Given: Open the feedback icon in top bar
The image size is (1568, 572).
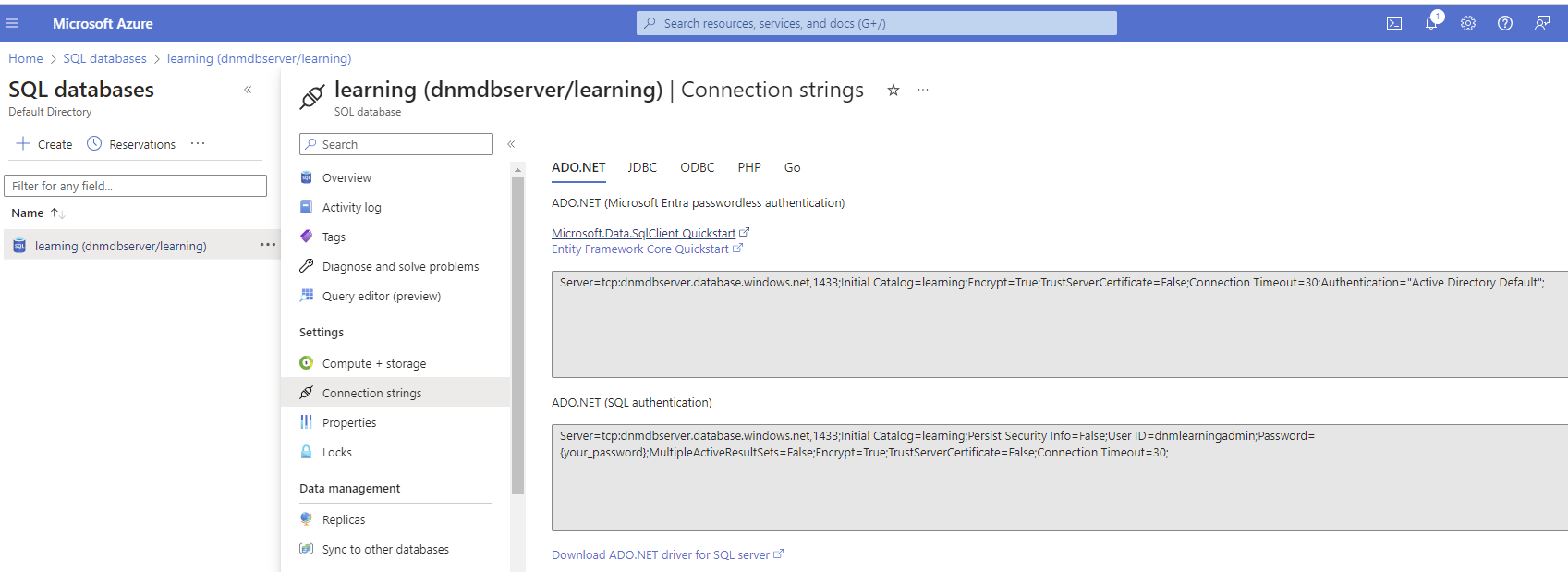Looking at the screenshot, I should pyautogui.click(x=1542, y=23).
